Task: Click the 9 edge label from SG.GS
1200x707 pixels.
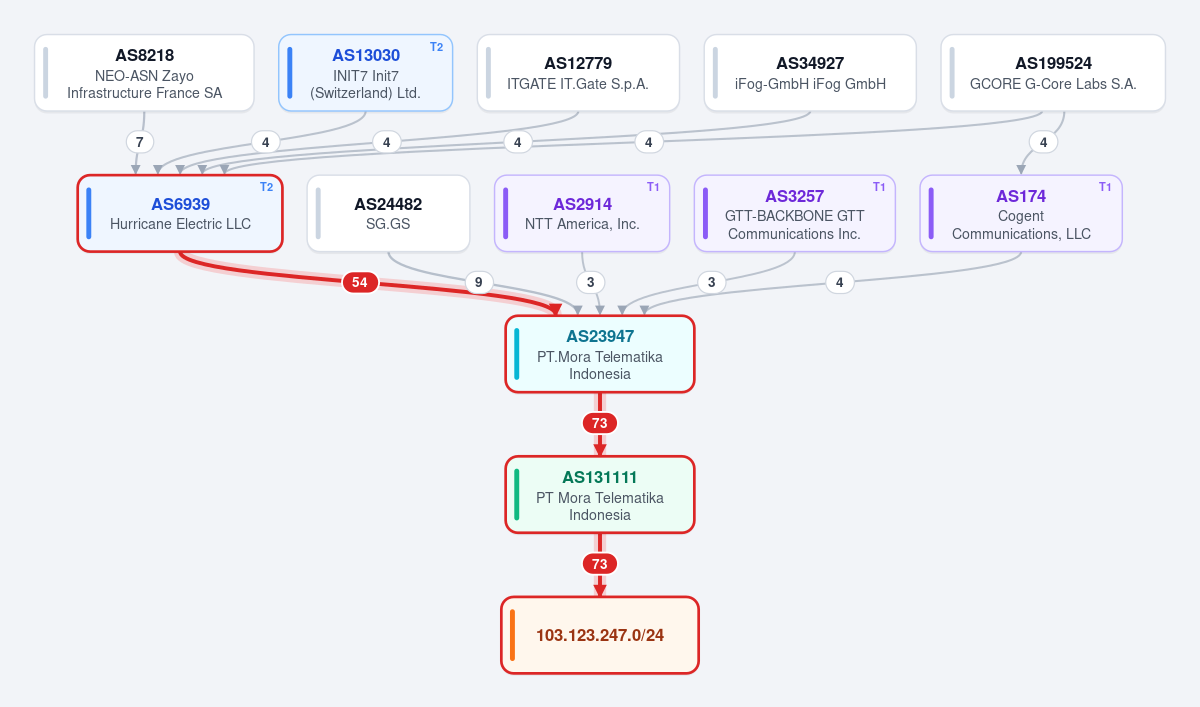Action: pos(478,282)
